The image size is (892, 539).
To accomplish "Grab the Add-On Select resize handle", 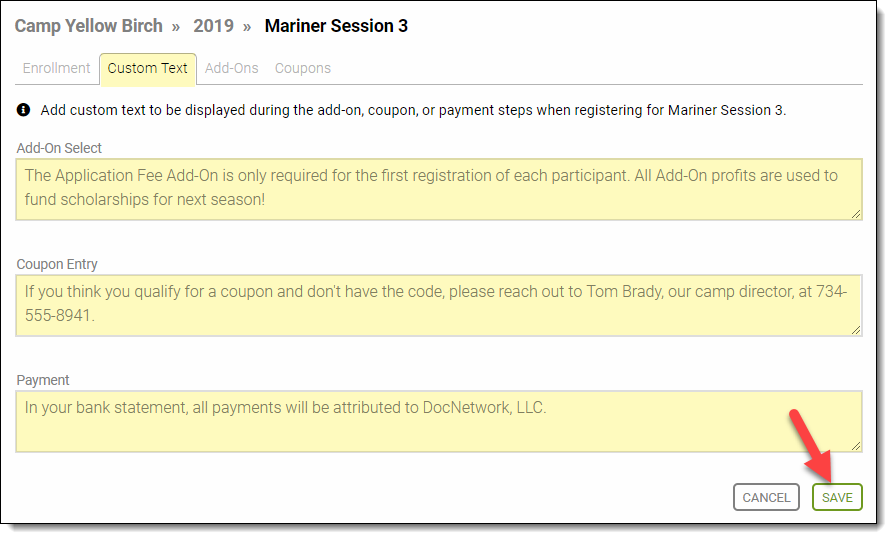I will [856, 214].
